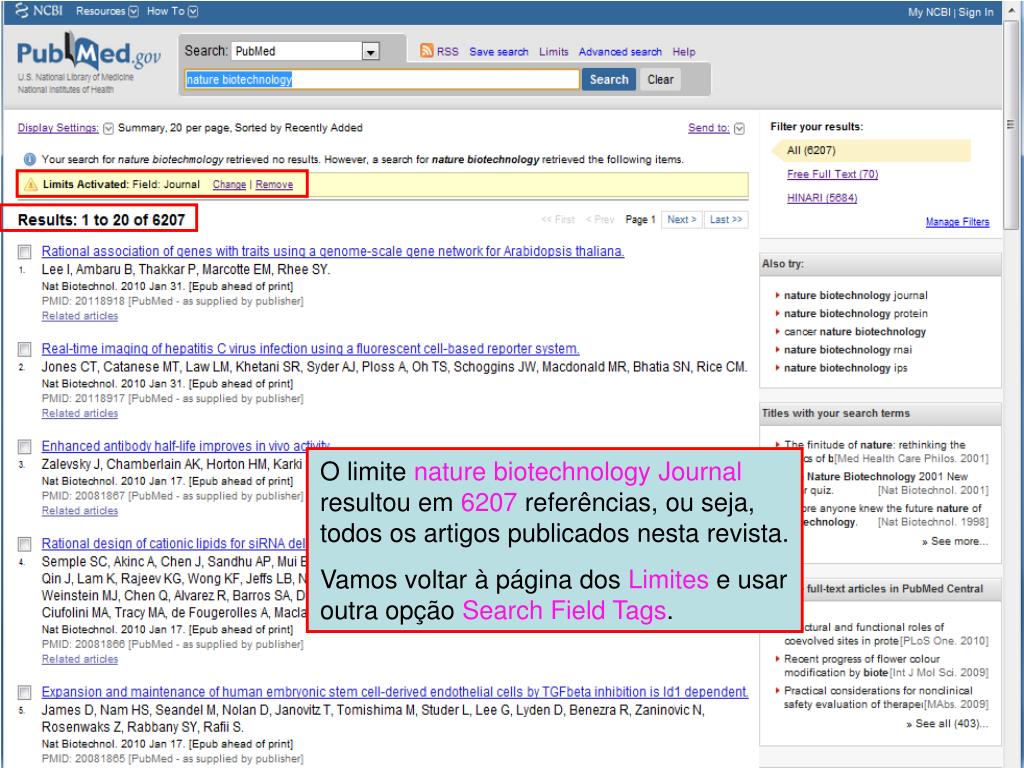The image size is (1024, 768).
Task: Click Change next to Limits Activated
Action: [229, 185]
